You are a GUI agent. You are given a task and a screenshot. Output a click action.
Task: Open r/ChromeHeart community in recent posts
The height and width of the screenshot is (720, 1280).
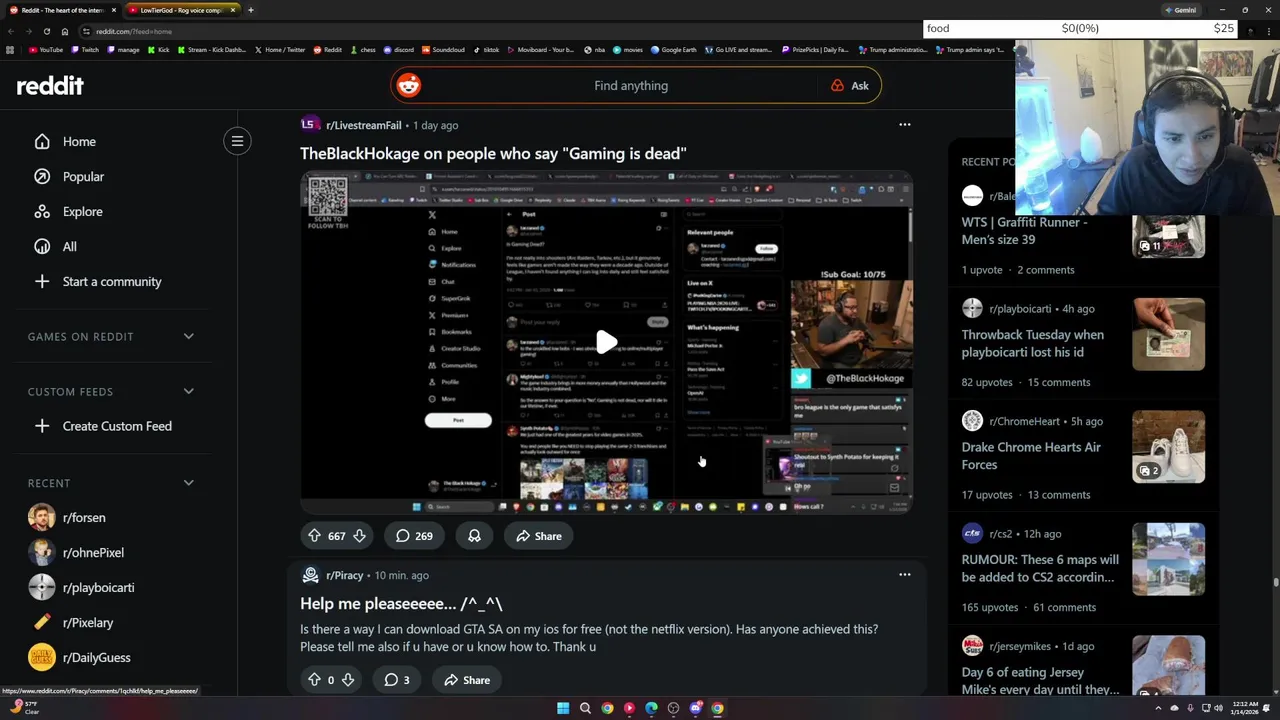coord(1023,422)
